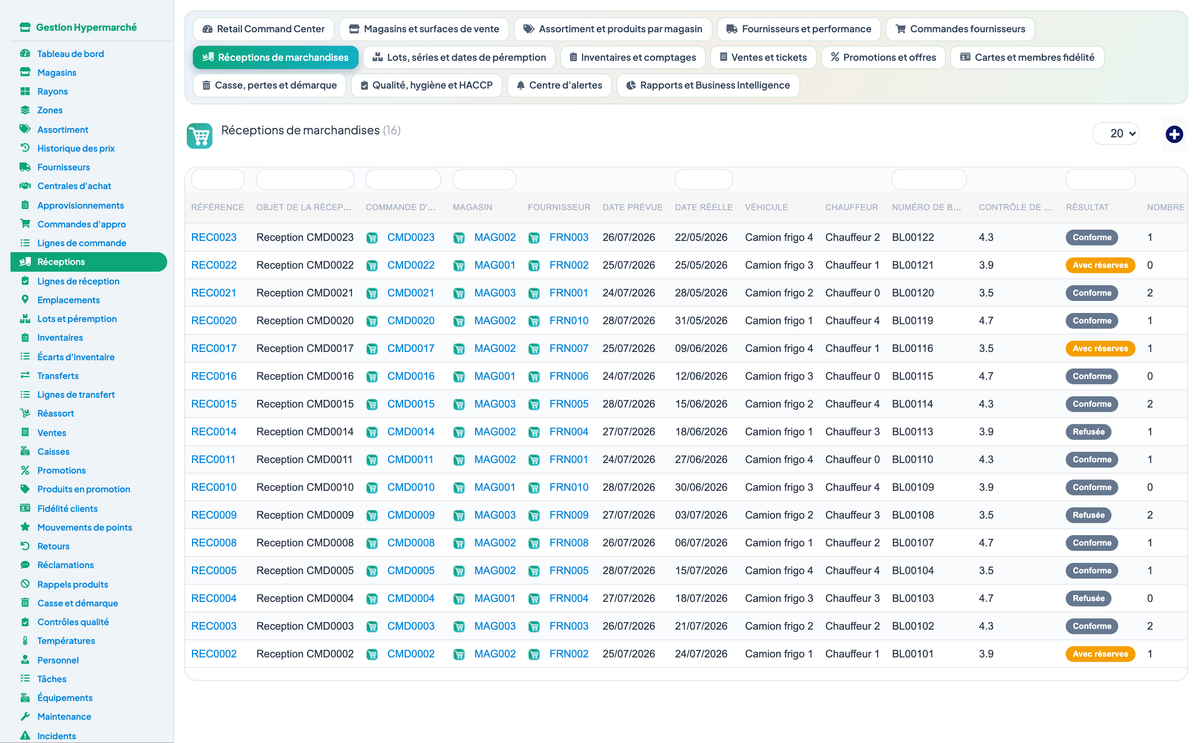Open reception link REC0014
The width and height of the screenshot is (1200, 743).
pos(214,432)
